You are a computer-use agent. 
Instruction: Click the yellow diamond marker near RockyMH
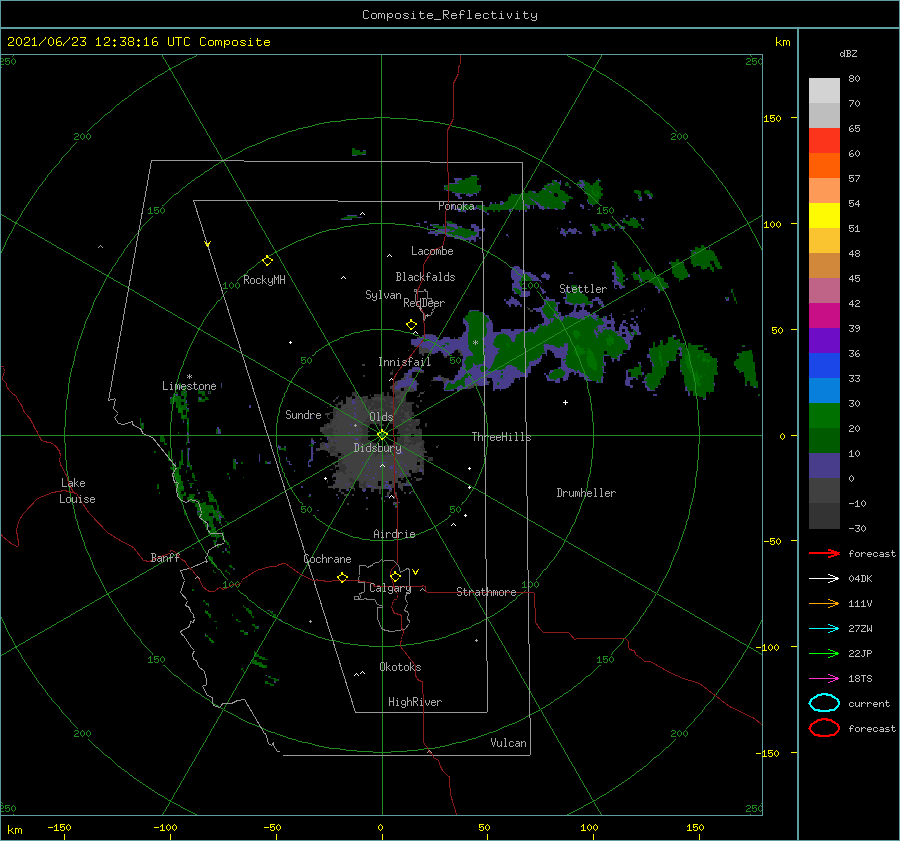[x=267, y=261]
